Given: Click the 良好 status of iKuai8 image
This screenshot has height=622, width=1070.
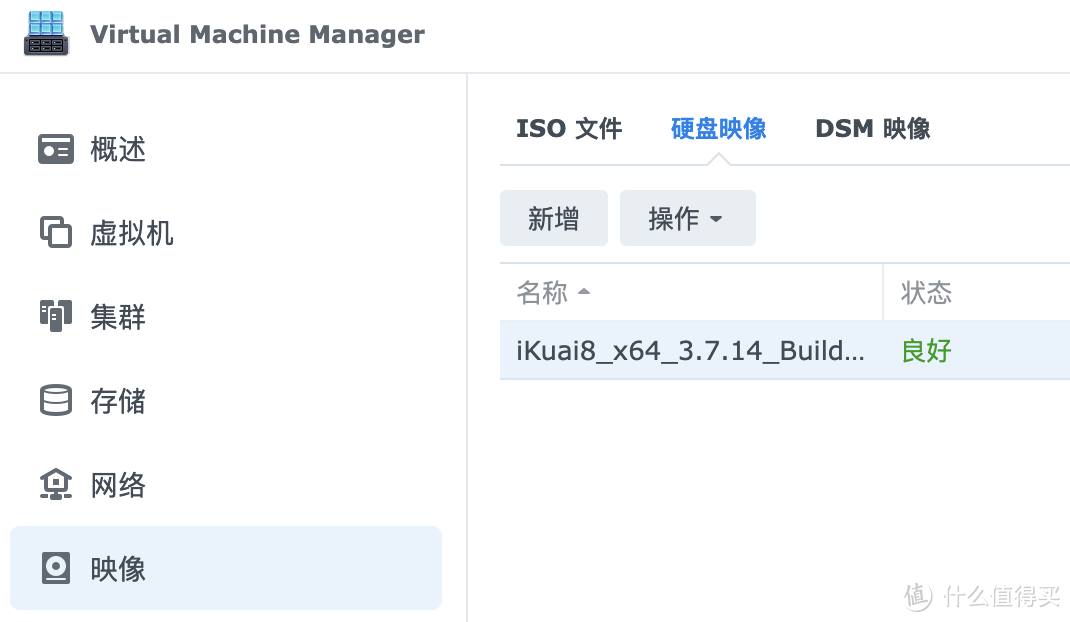Looking at the screenshot, I should click(926, 351).
